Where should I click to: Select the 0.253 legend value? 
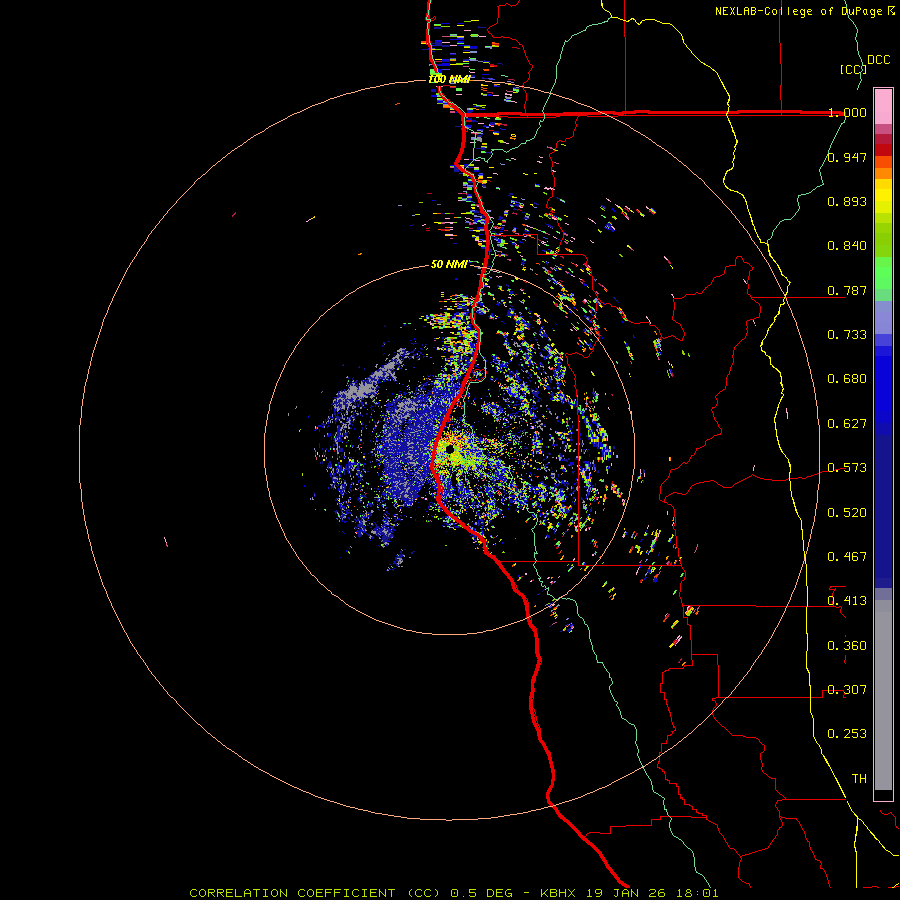pos(847,734)
